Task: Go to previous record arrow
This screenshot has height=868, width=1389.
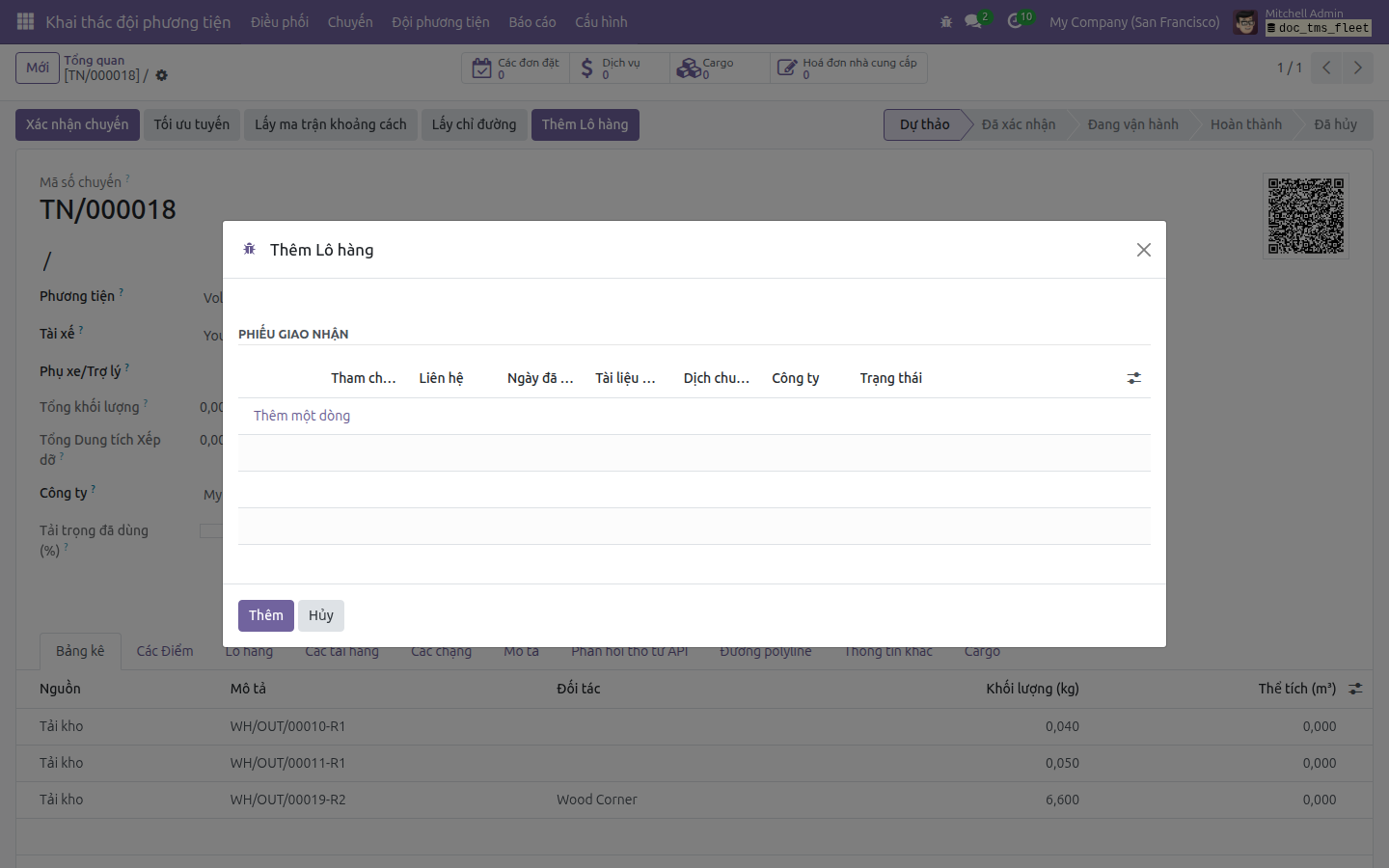Action: click(x=1326, y=68)
